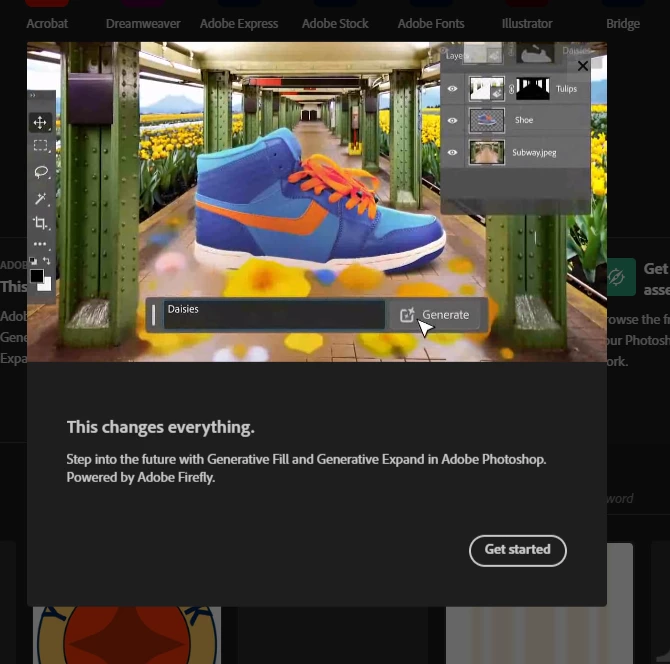Open Dreamweaver from the apps row

[x=143, y=24]
